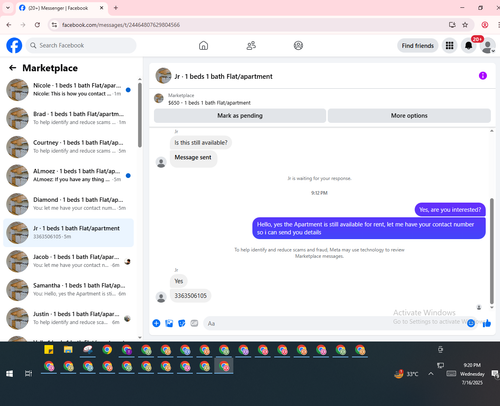Viewport: 500px width, 406px height.
Task: Choose a GIF icon
Action: point(194,323)
